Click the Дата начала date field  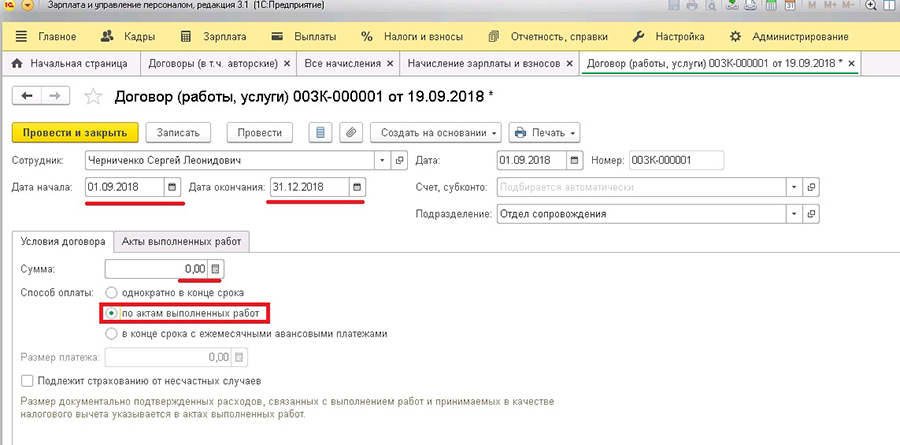pyautogui.click(x=124, y=187)
